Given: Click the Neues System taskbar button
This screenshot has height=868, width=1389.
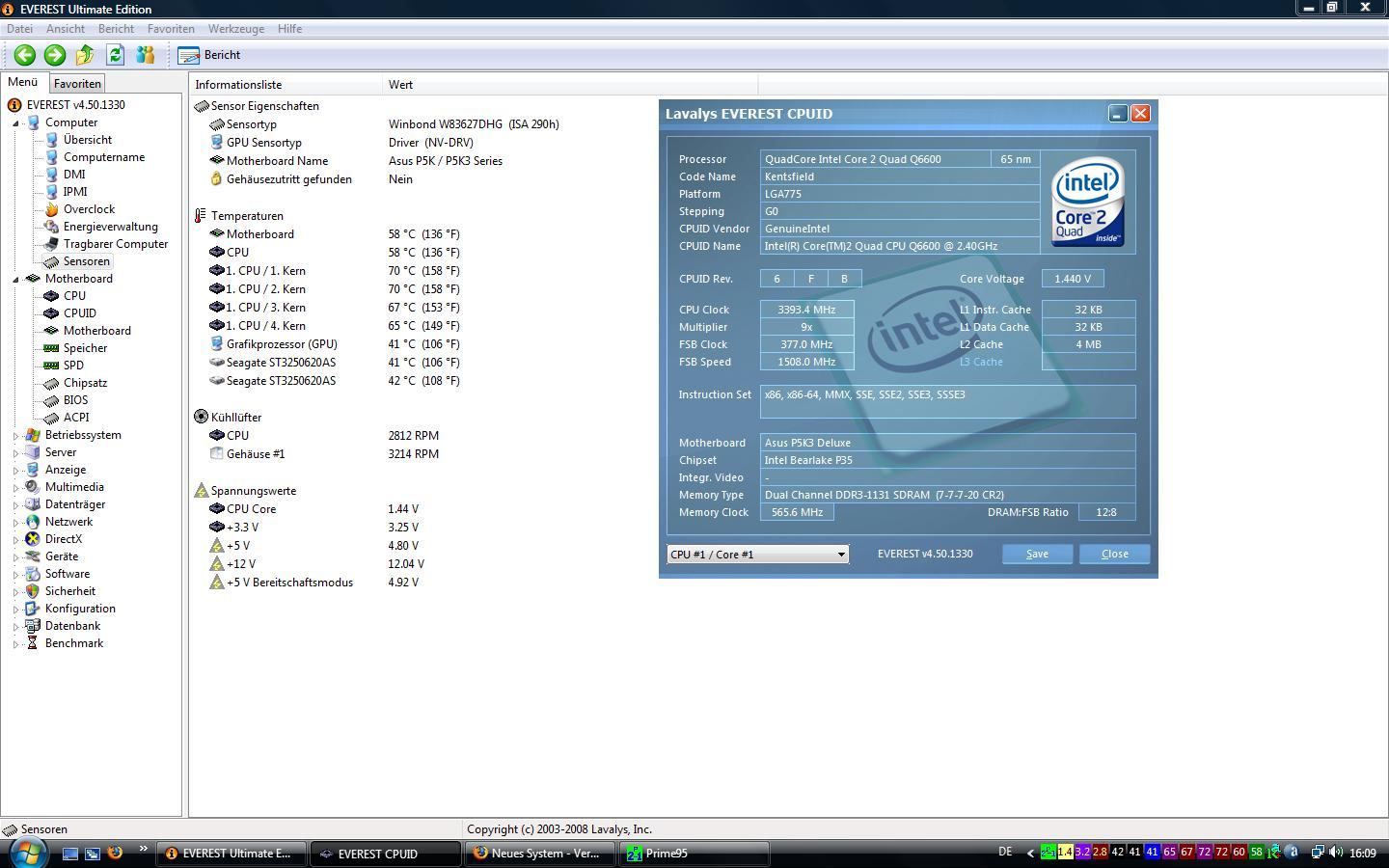Looking at the screenshot, I should point(540,854).
